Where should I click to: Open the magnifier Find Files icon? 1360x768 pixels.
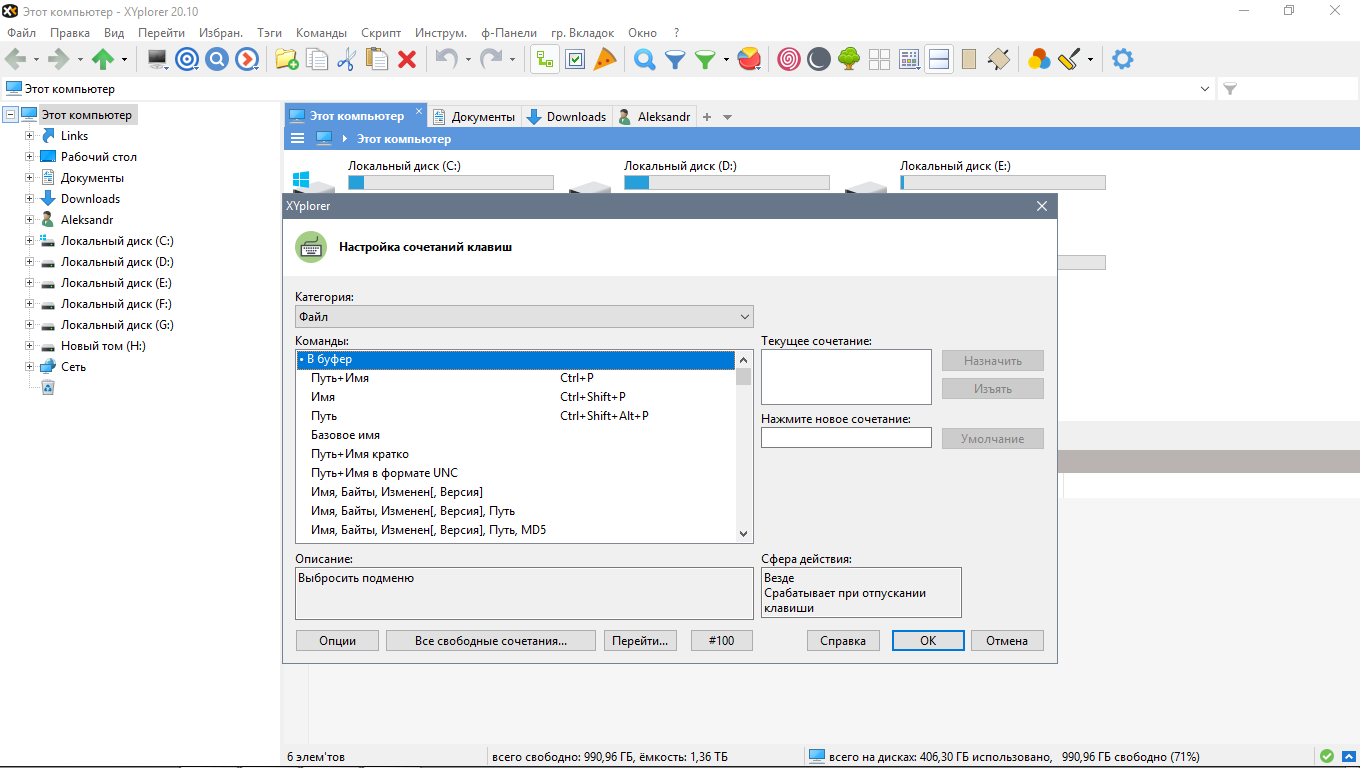point(645,59)
